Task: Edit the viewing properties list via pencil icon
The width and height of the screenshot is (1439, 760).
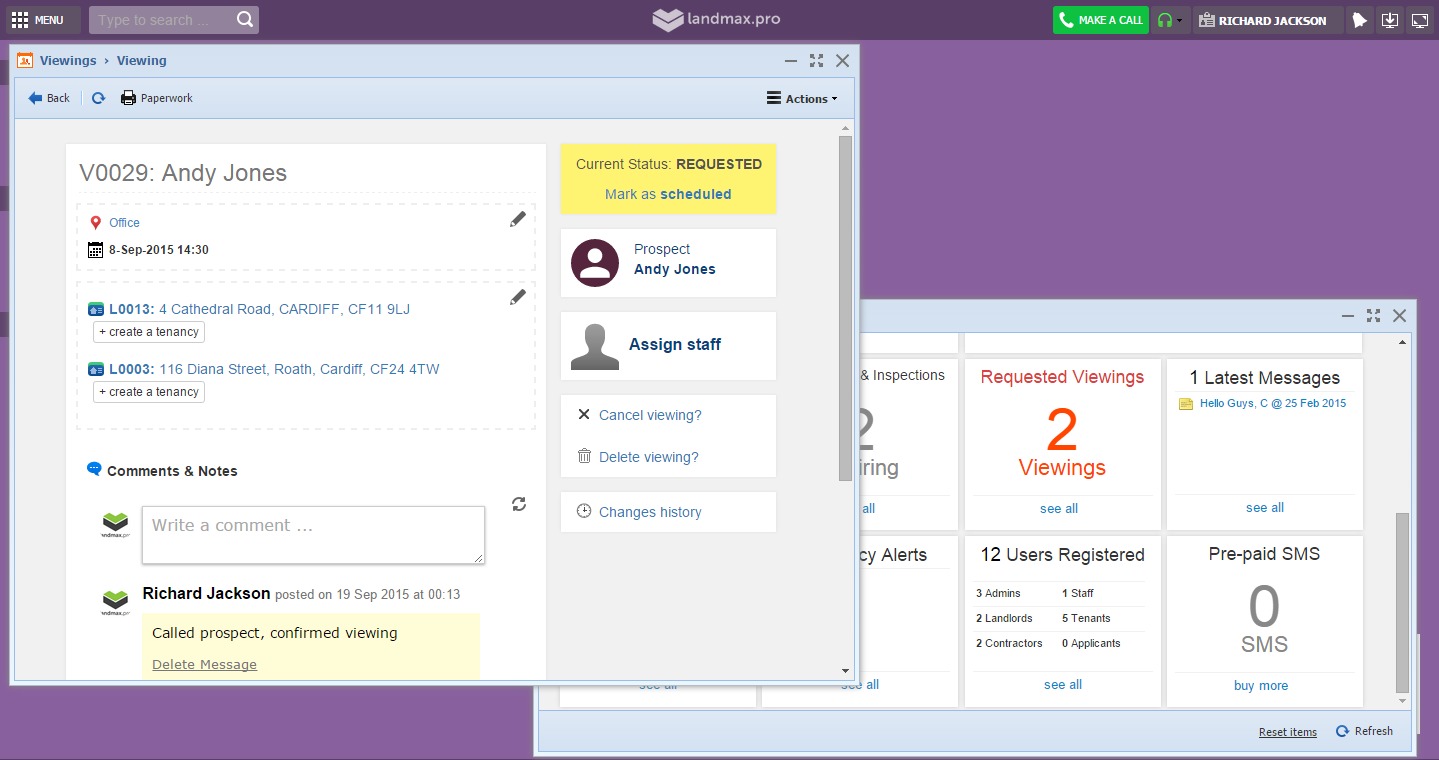Action: 517,297
